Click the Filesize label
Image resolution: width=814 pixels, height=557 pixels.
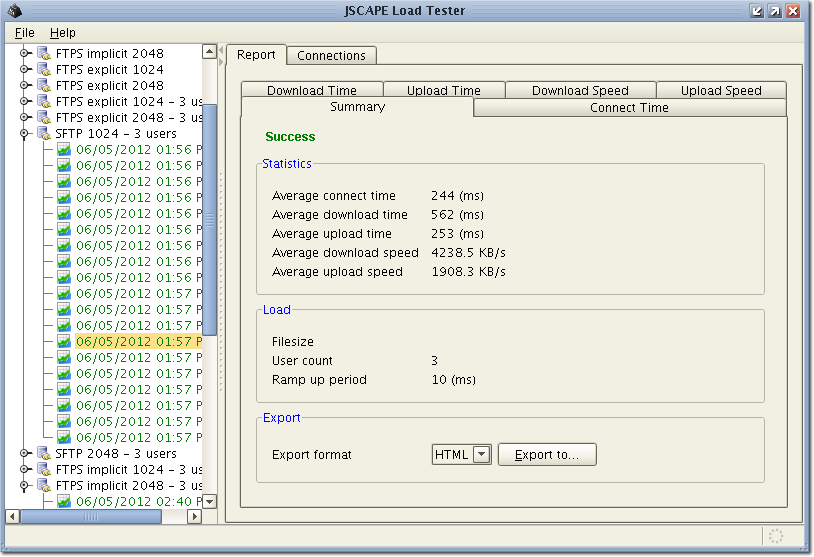293,342
